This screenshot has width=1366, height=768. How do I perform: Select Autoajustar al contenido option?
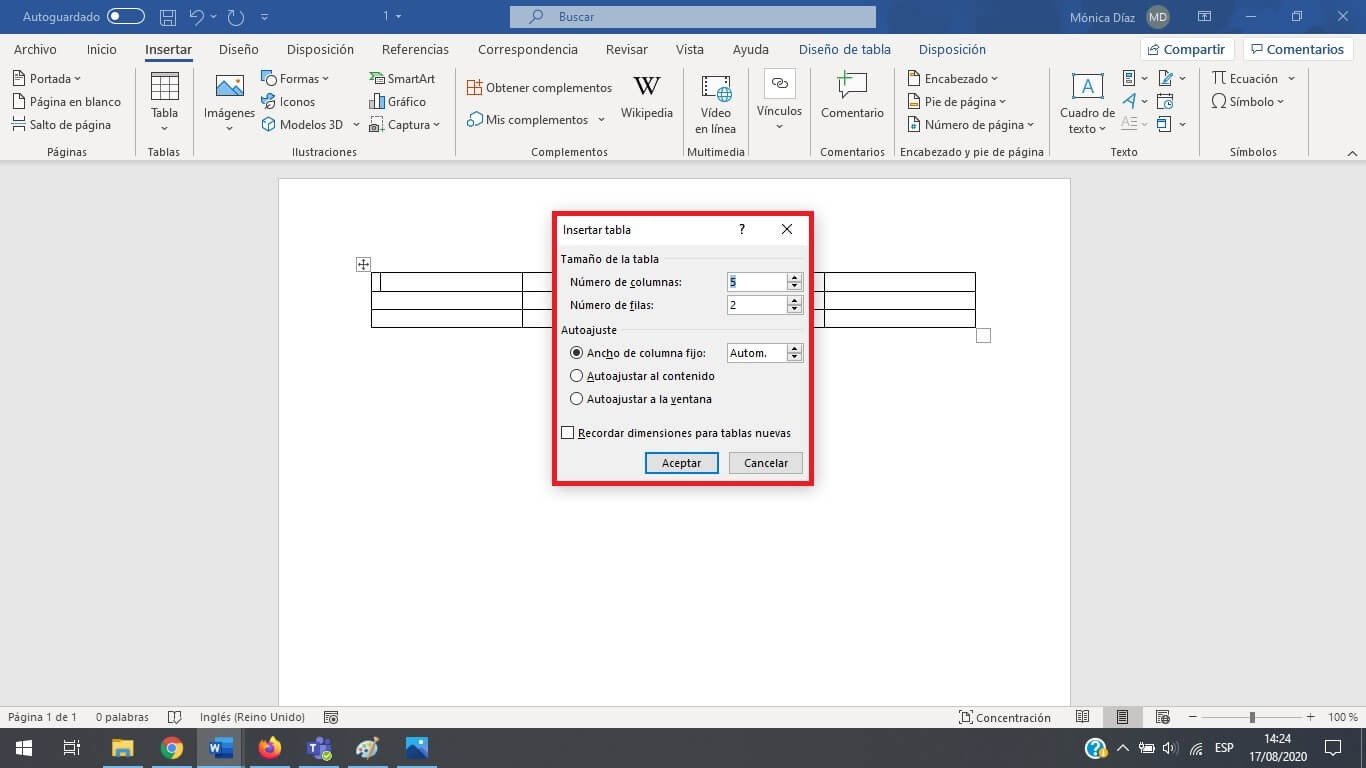pyautogui.click(x=642, y=376)
